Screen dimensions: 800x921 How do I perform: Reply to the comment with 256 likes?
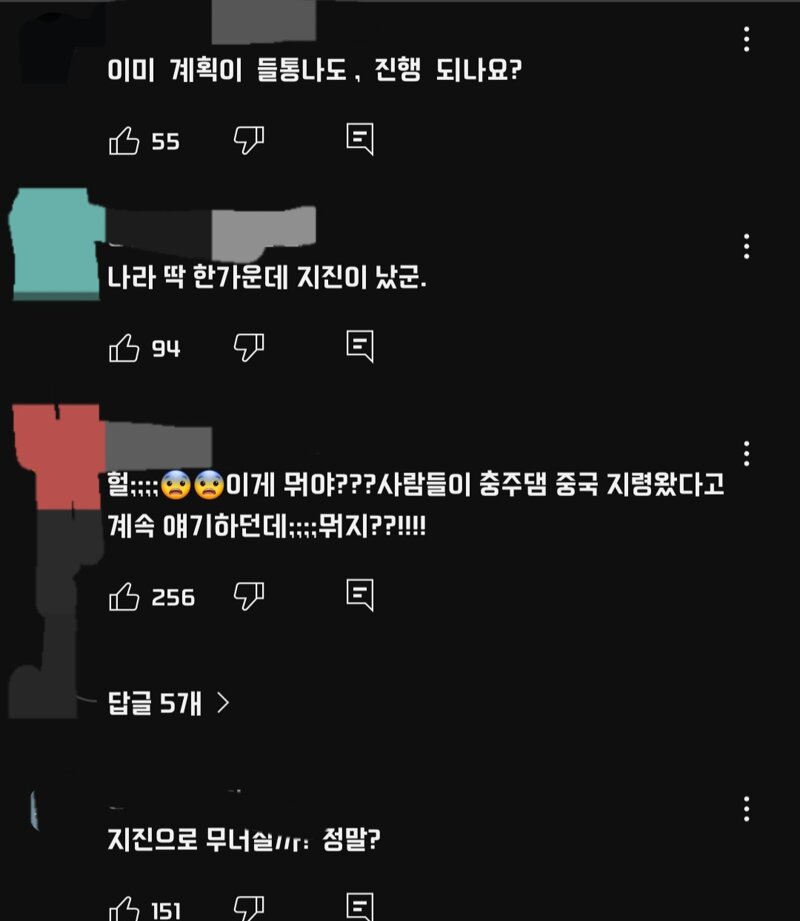(x=359, y=596)
